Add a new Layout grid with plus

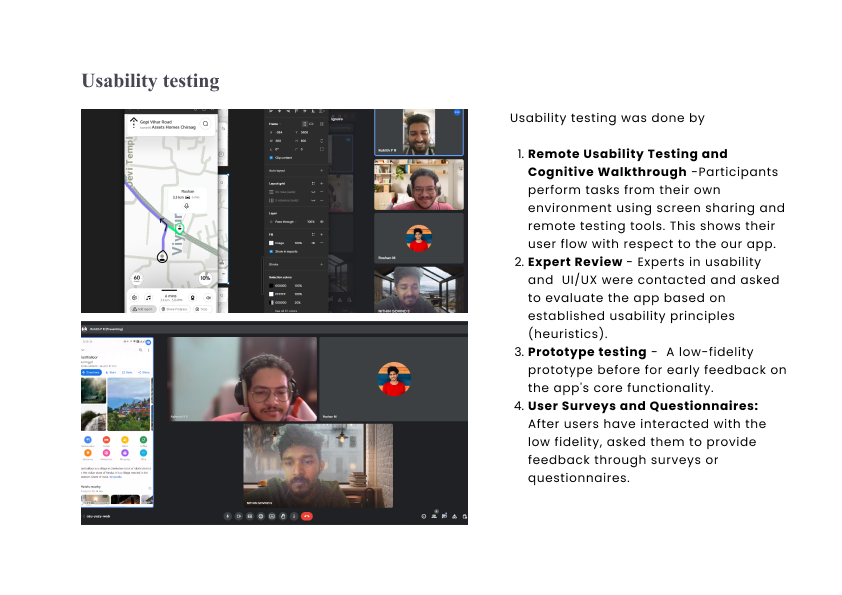322,183
